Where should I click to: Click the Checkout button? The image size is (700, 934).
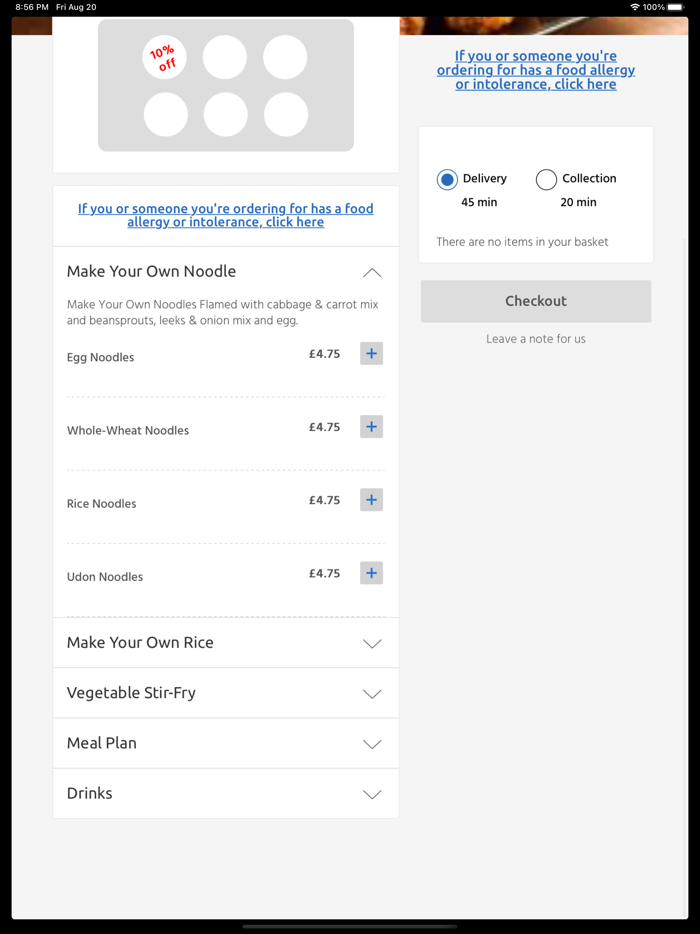pos(536,301)
